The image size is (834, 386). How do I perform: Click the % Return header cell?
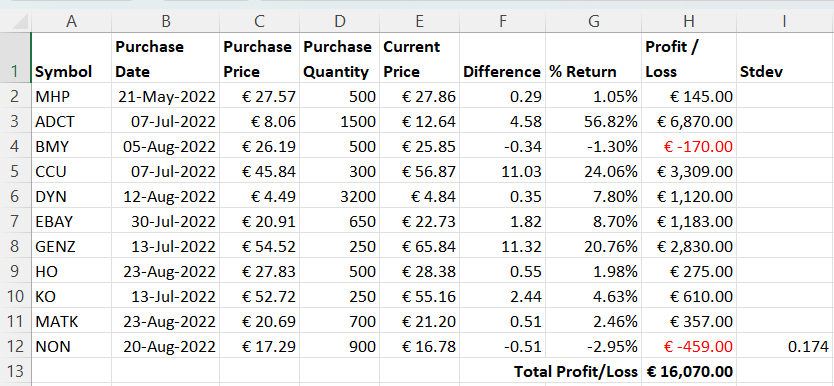(594, 58)
